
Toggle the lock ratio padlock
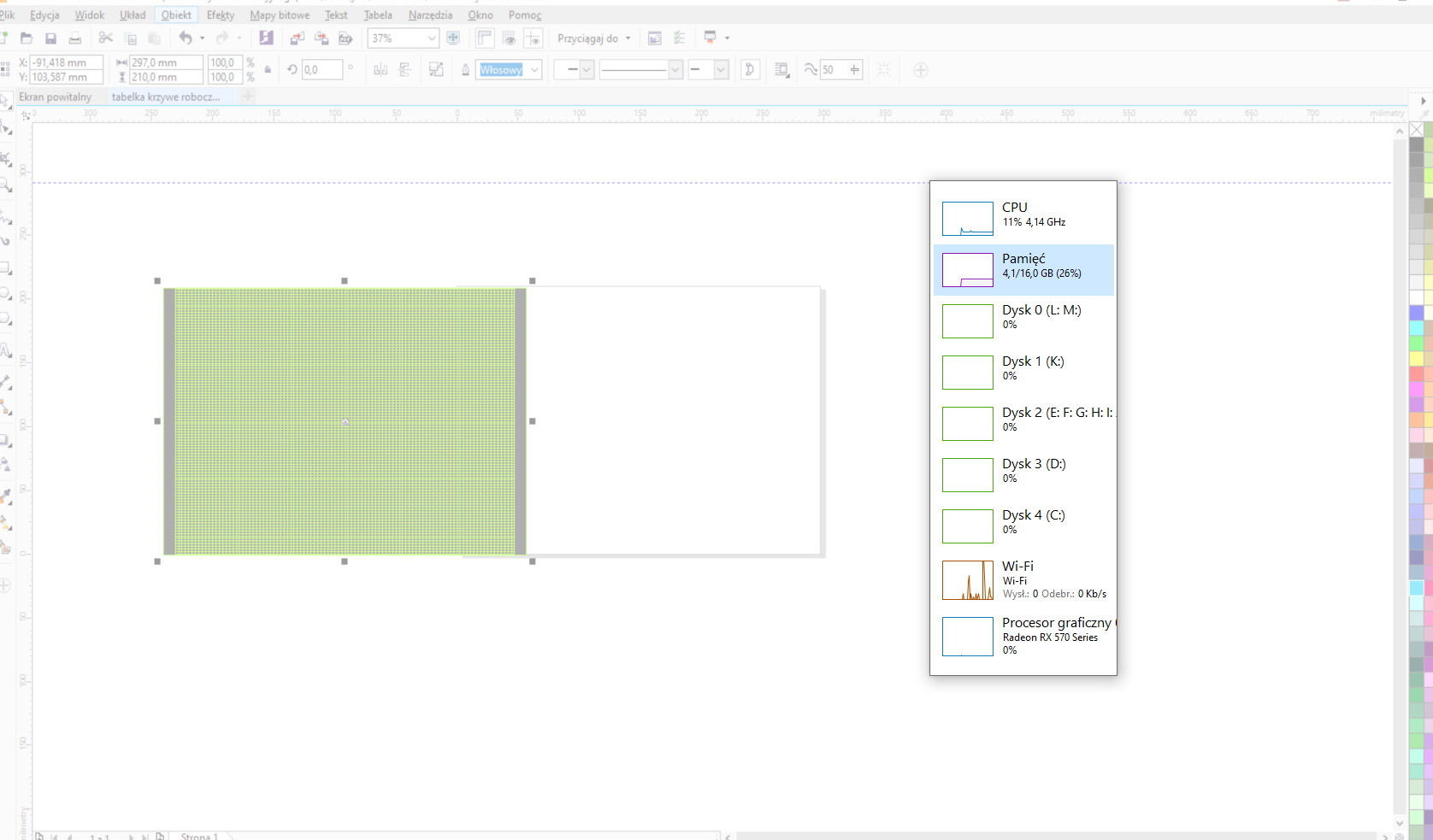tap(268, 70)
